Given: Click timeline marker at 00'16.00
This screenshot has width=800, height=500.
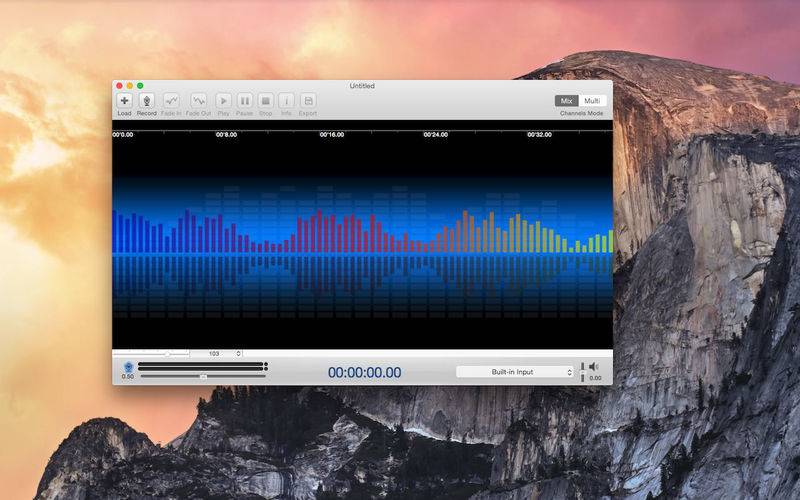Looking at the screenshot, I should coord(332,135).
